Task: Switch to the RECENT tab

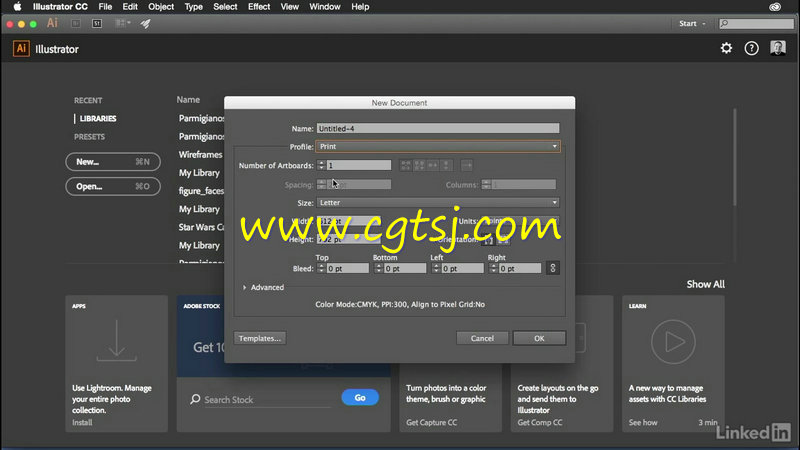Action: point(88,101)
